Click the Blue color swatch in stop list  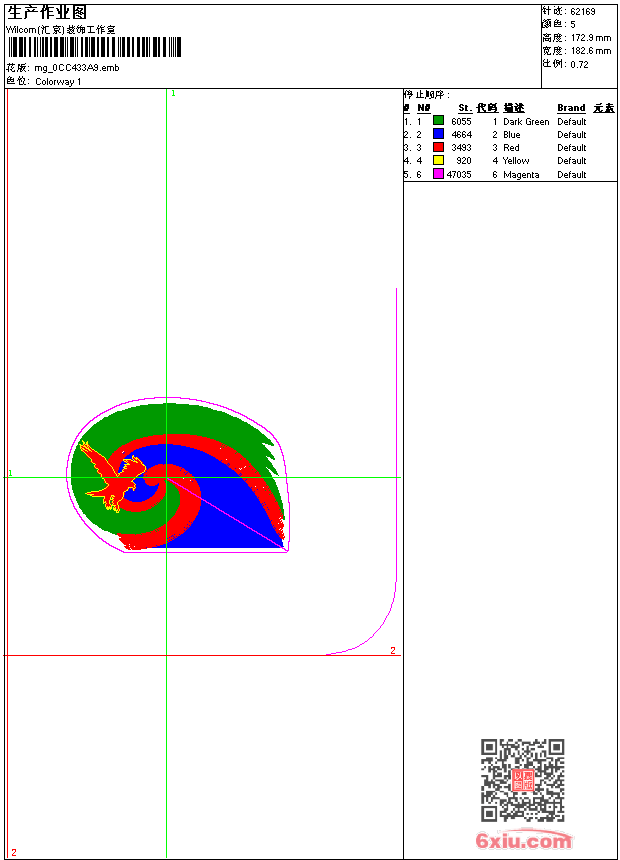click(438, 133)
